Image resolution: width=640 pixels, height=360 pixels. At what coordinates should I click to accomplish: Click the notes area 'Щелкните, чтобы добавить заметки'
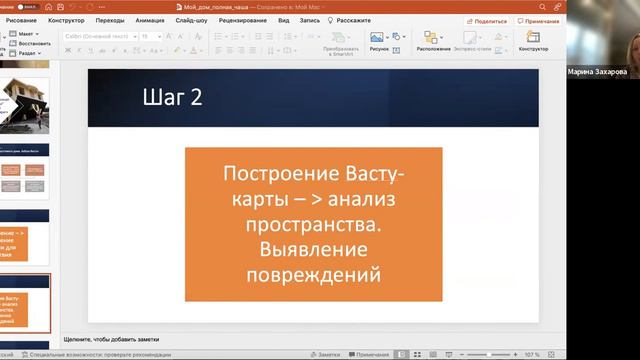[x=111, y=339]
